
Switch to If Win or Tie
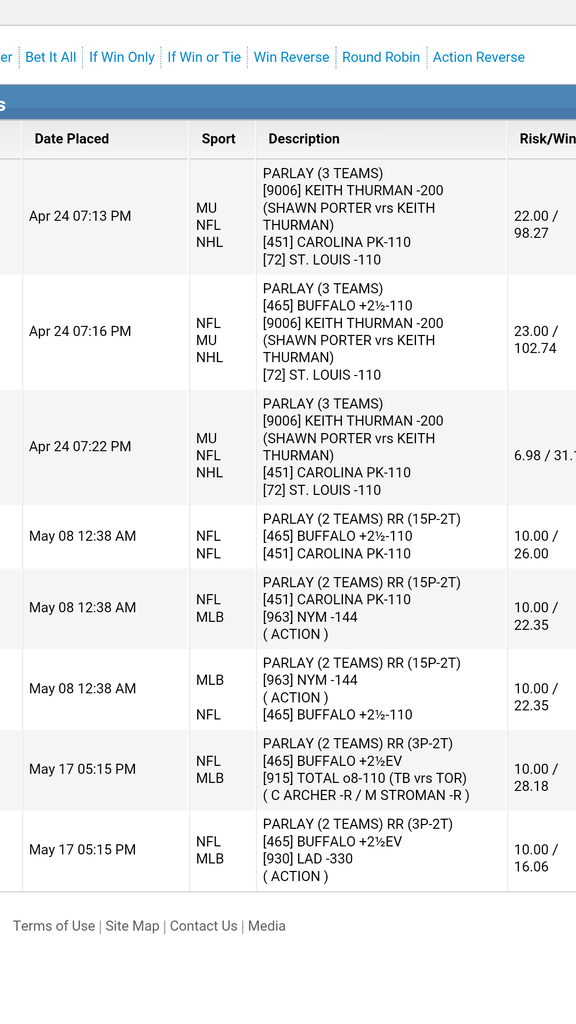tap(204, 57)
